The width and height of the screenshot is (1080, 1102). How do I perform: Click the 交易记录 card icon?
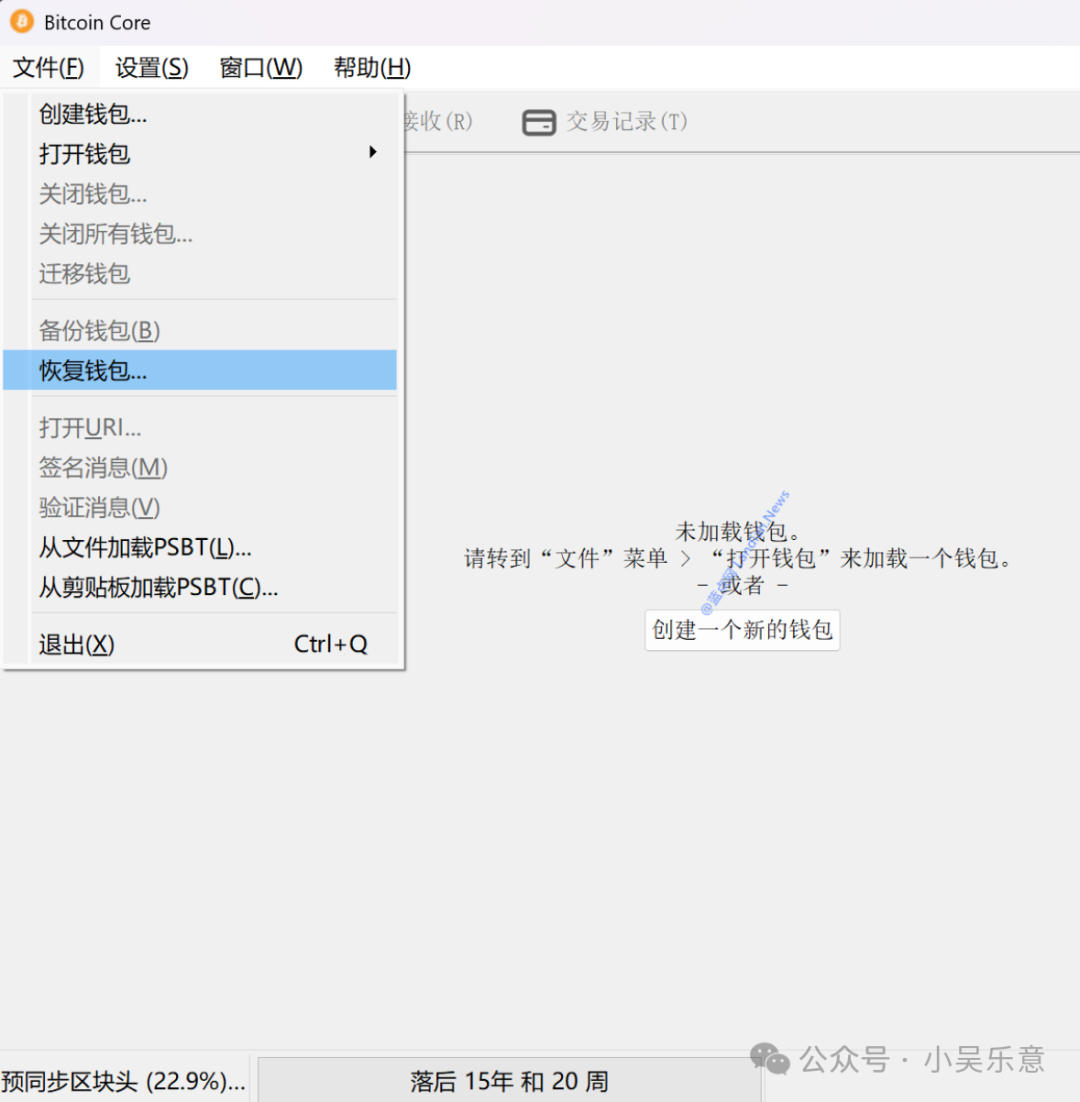[x=539, y=122]
